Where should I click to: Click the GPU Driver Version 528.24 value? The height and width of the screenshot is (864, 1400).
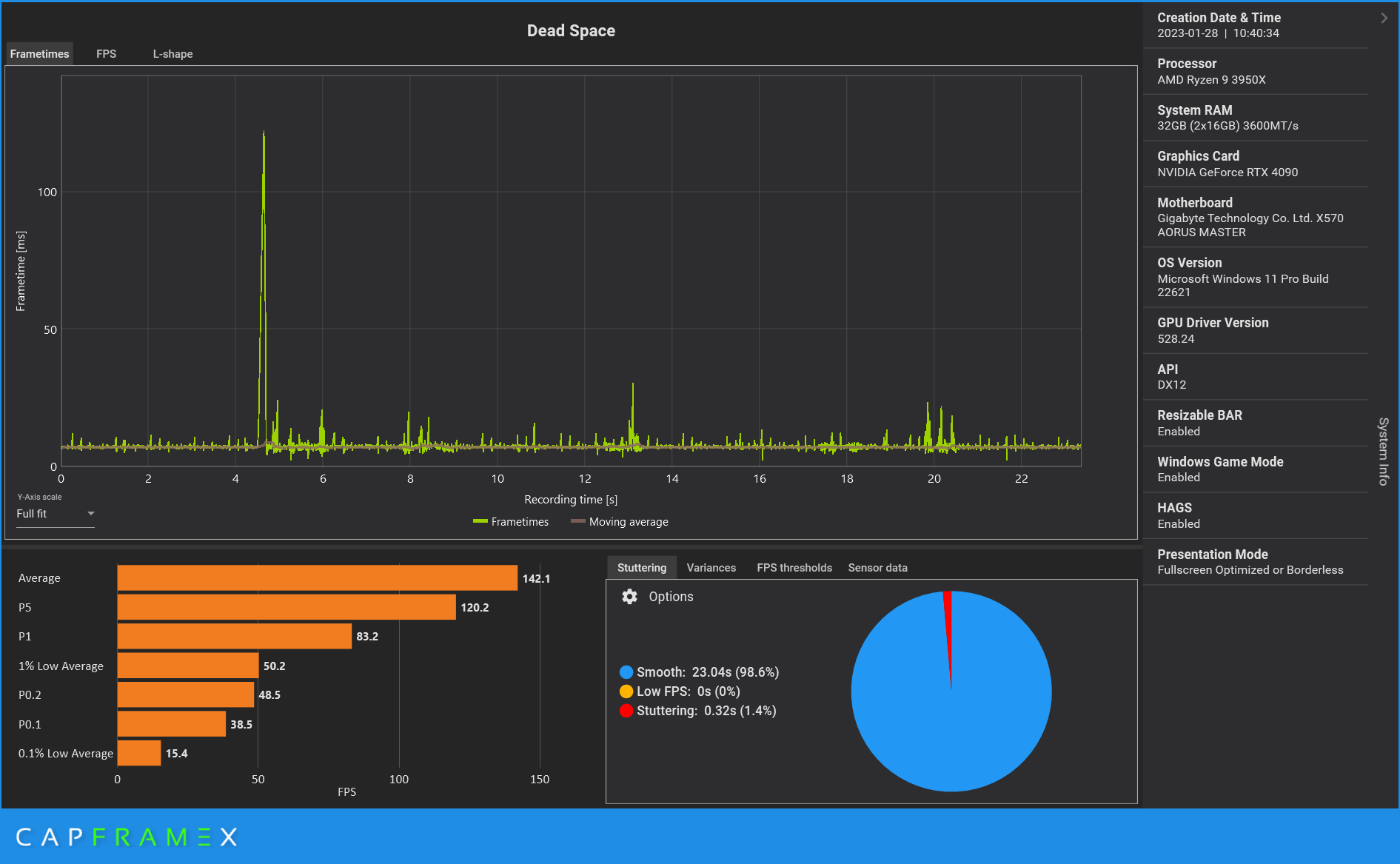click(1176, 339)
